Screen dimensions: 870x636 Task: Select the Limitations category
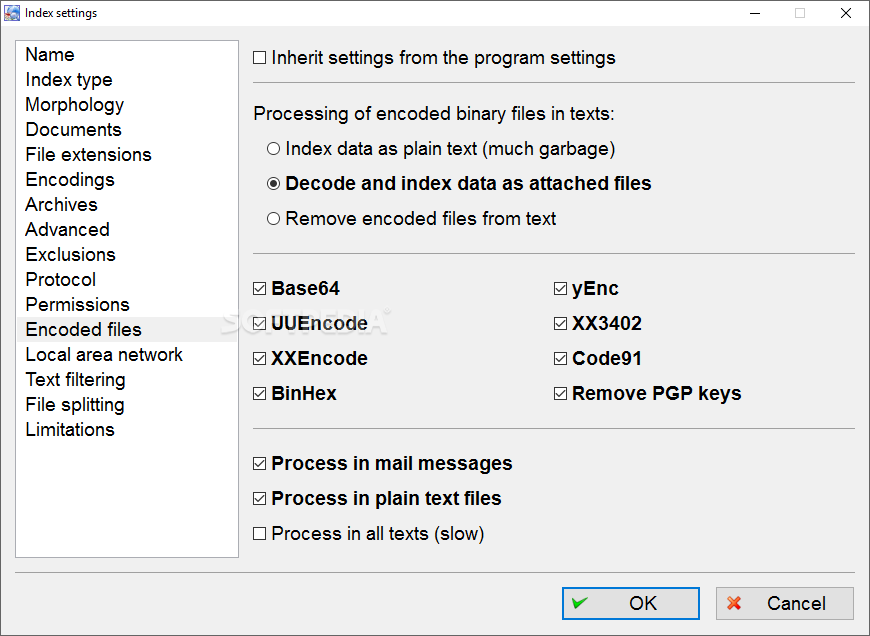click(x=70, y=429)
